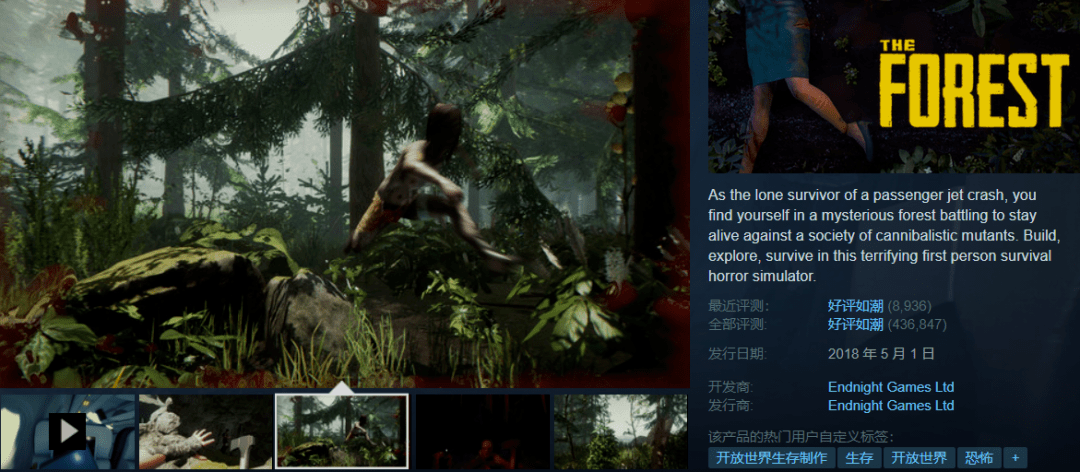Open the dark cave screenshot thumbnail
This screenshot has height=472, width=1080.
pyautogui.click(x=481, y=431)
